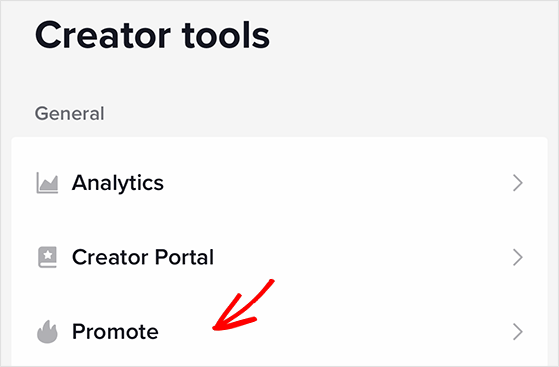Click the Promote flame icon
The height and width of the screenshot is (367, 559).
(47, 332)
